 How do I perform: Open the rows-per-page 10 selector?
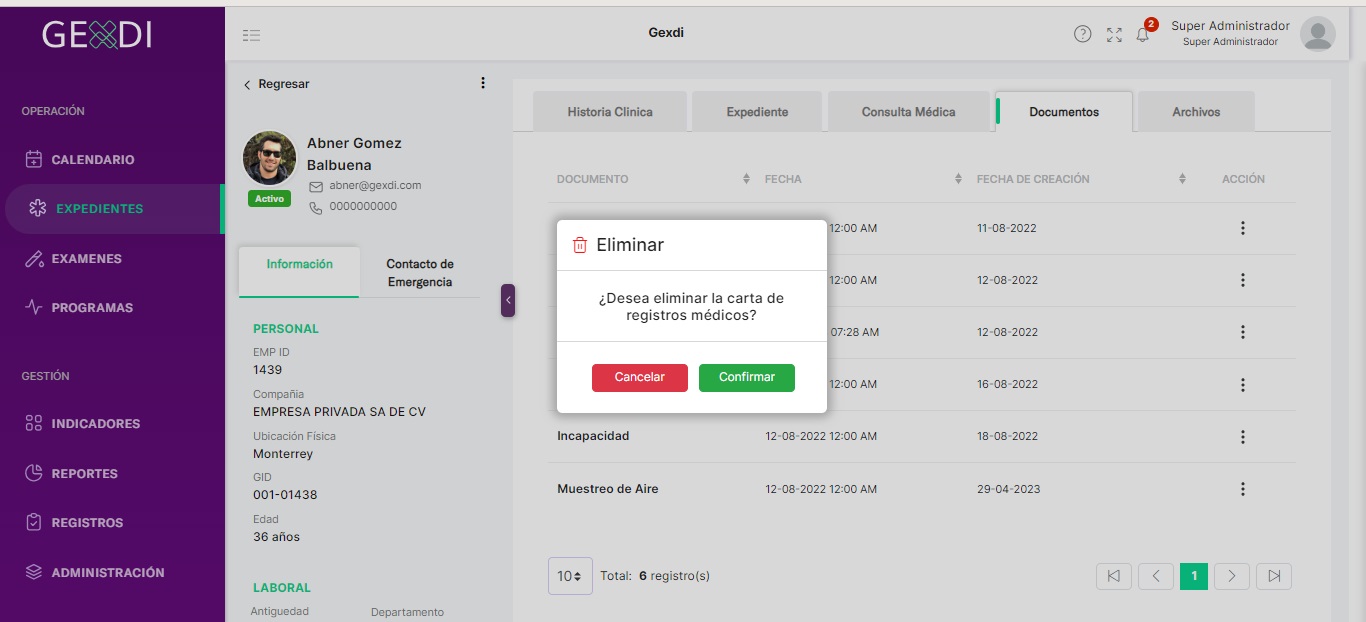click(570, 576)
